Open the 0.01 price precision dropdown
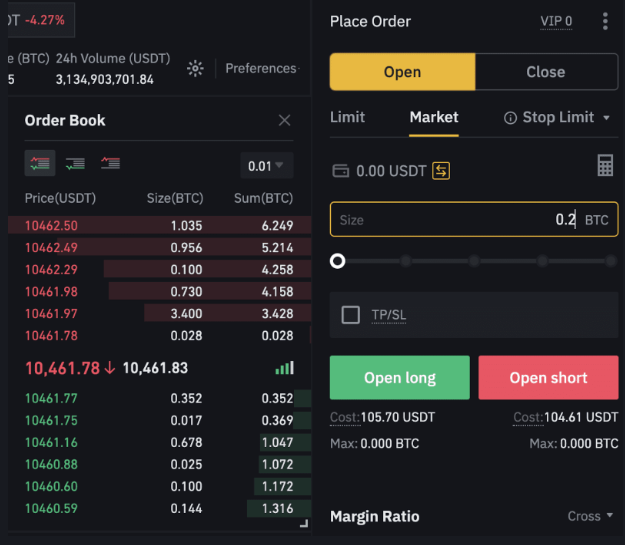 [x=266, y=166]
